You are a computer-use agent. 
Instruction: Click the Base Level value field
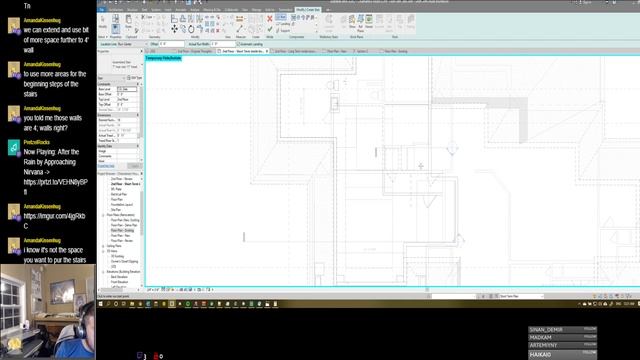tap(127, 89)
